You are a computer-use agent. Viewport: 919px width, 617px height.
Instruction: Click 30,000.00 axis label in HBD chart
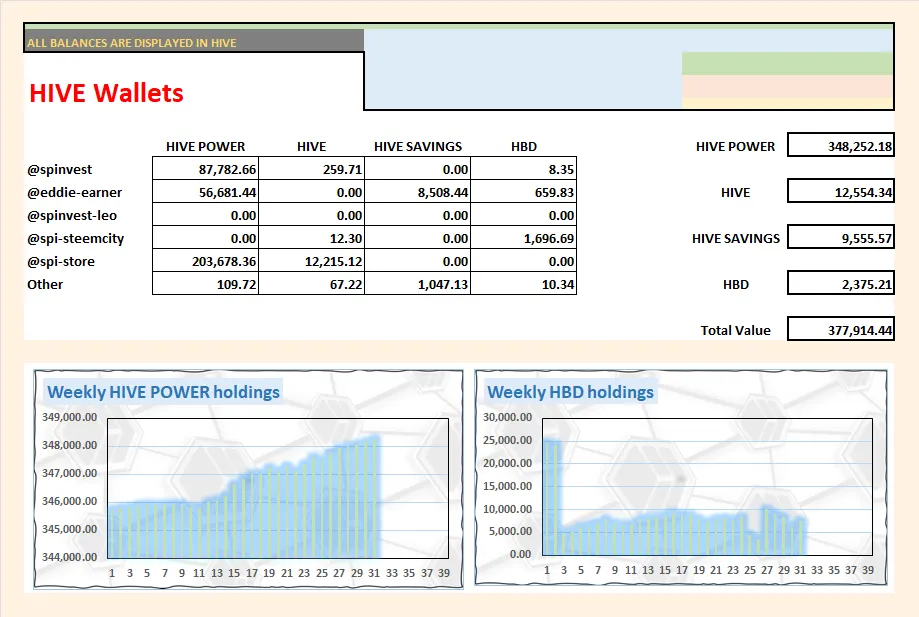[508, 417]
